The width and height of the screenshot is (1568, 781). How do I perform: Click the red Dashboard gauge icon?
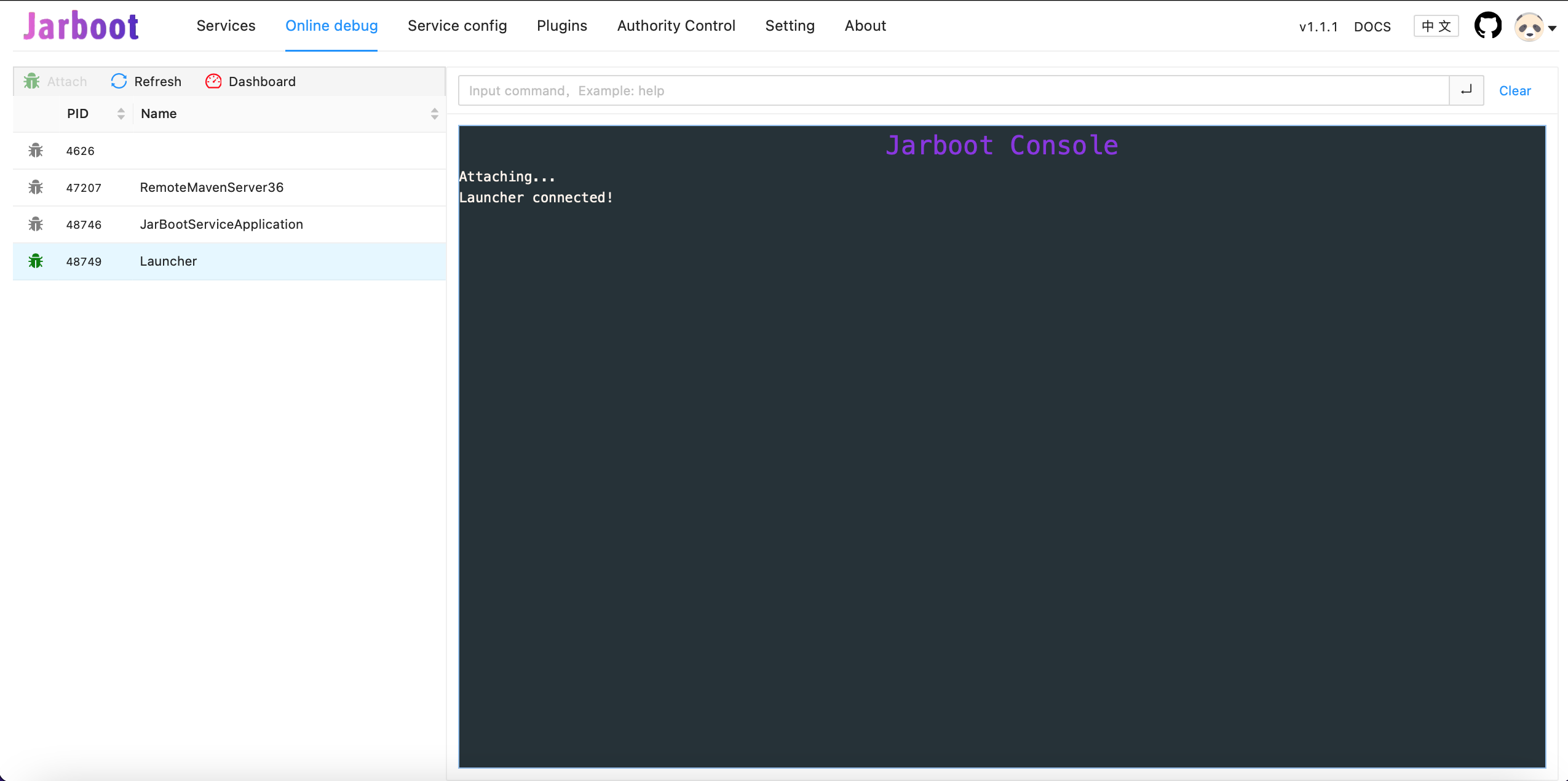[213, 81]
